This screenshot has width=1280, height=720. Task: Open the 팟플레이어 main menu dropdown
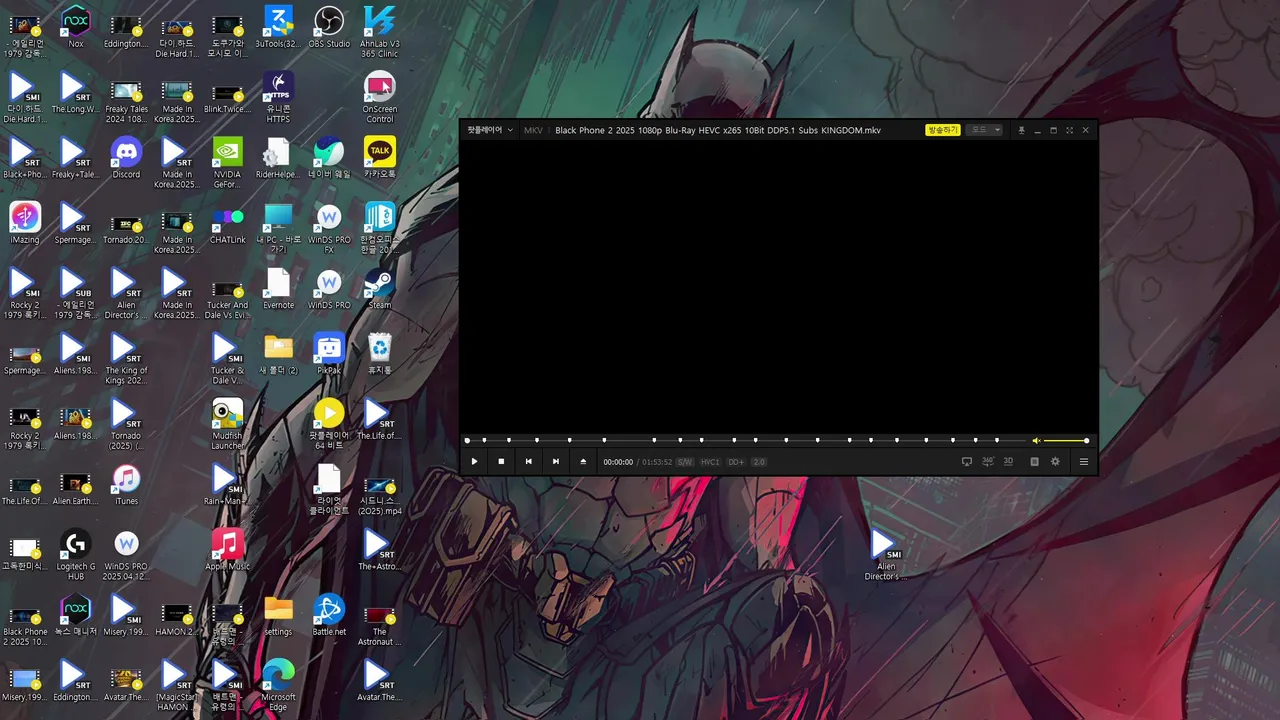tap(490, 130)
